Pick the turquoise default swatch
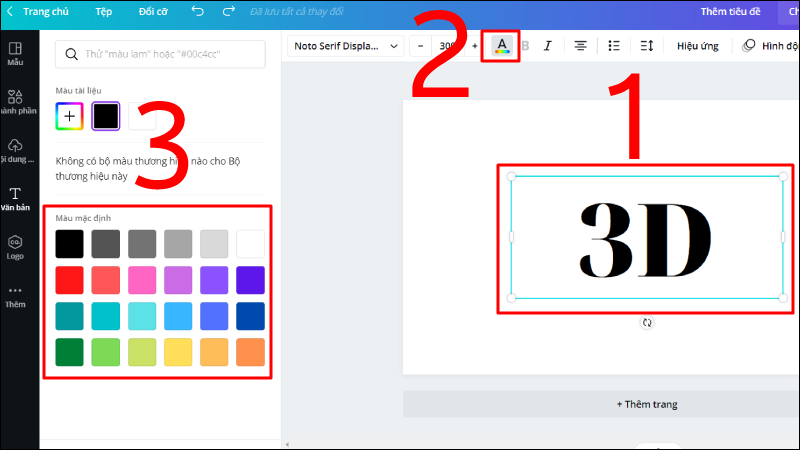This screenshot has height=450, width=800. pyautogui.click(x=106, y=316)
